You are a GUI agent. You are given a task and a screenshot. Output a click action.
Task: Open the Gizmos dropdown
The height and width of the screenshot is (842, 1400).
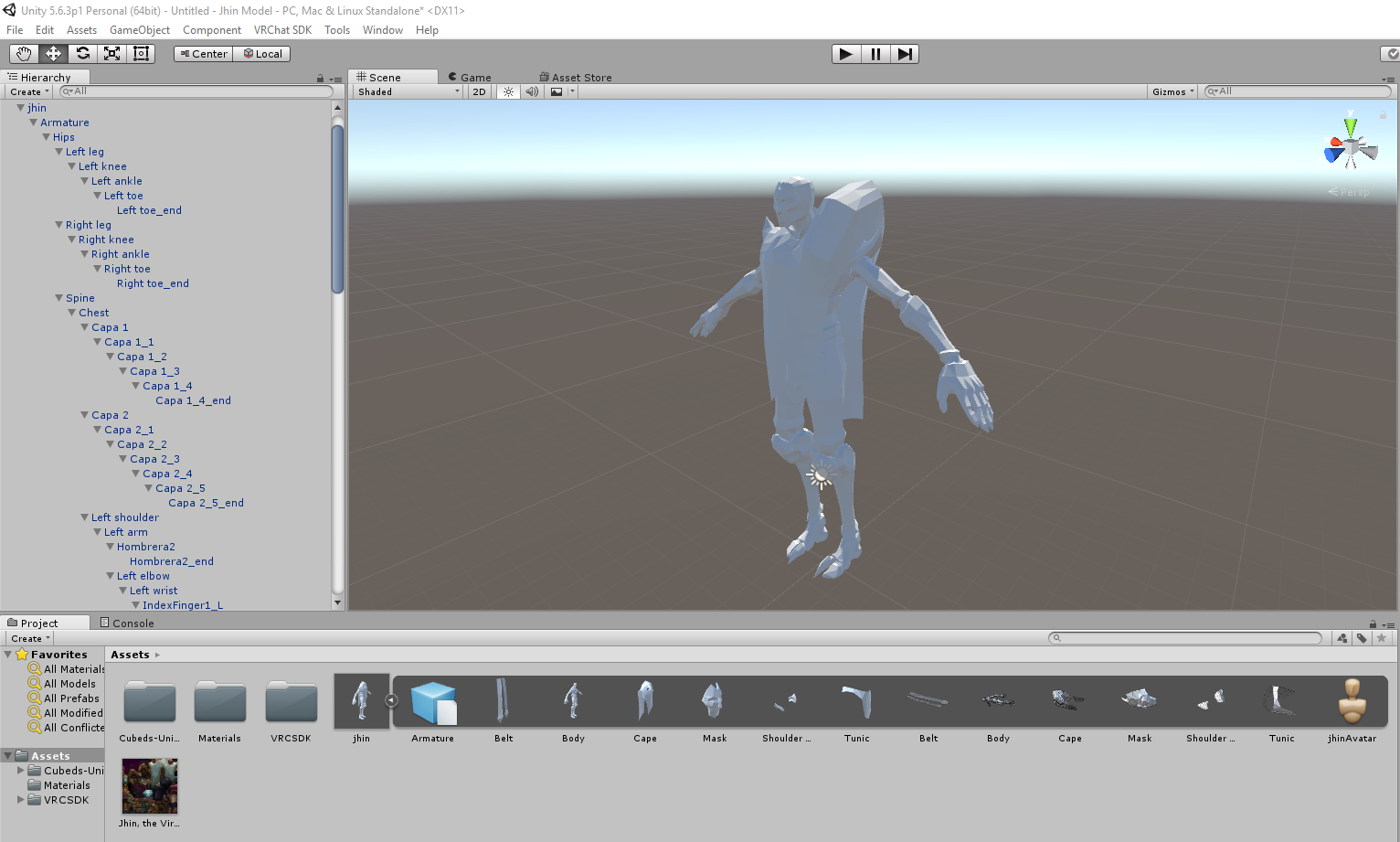click(x=1173, y=91)
